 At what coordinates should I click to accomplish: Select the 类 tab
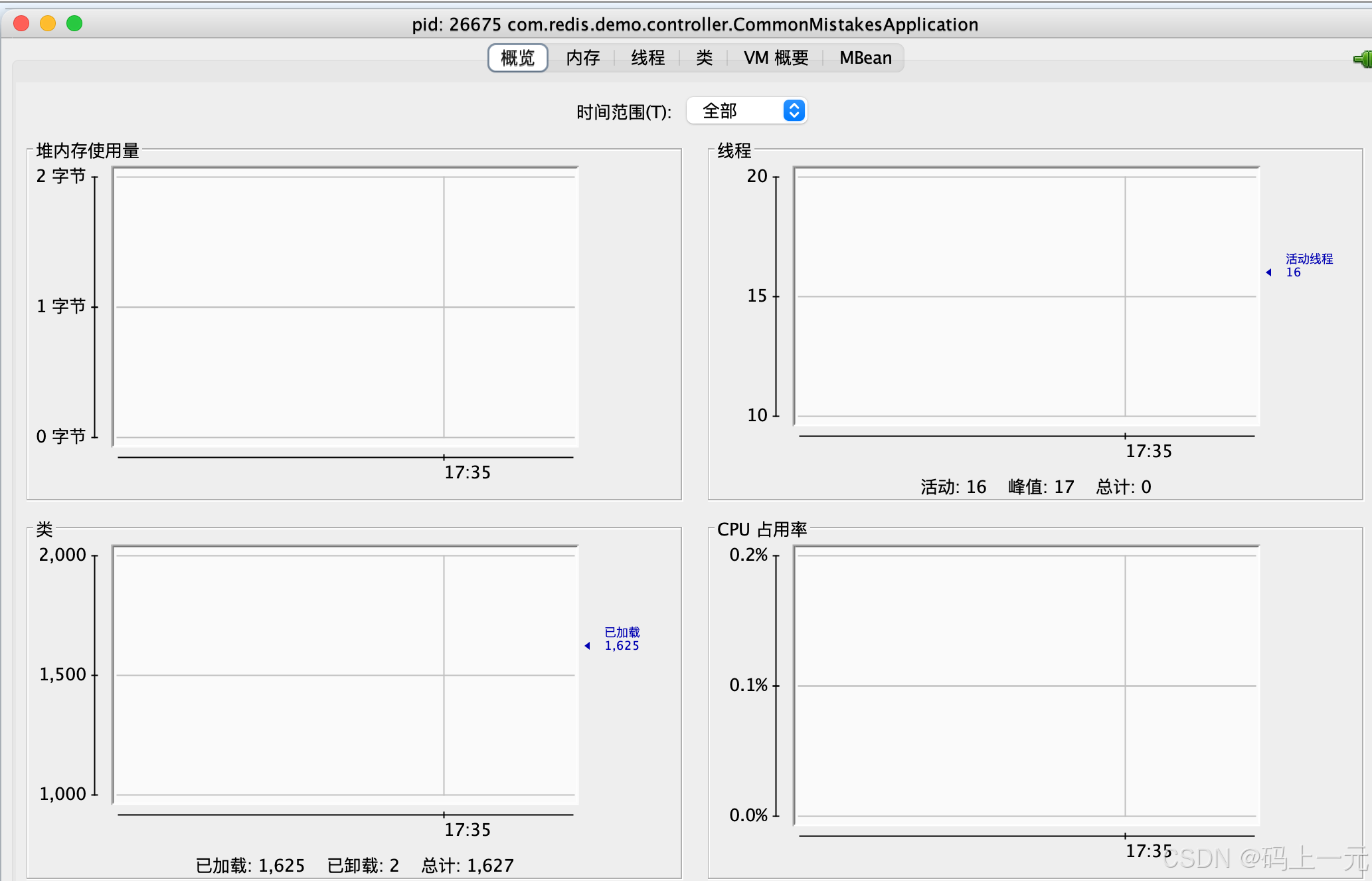pyautogui.click(x=704, y=58)
